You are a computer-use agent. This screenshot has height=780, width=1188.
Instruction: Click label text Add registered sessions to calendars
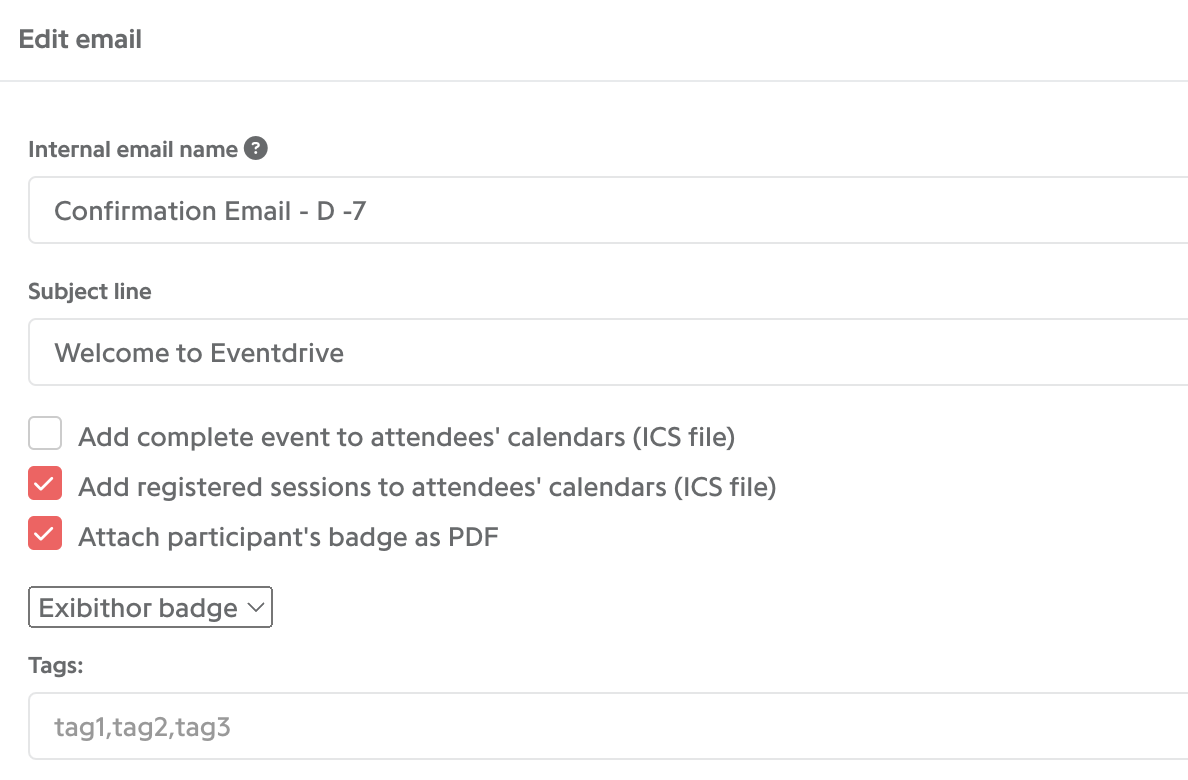[x=427, y=487]
